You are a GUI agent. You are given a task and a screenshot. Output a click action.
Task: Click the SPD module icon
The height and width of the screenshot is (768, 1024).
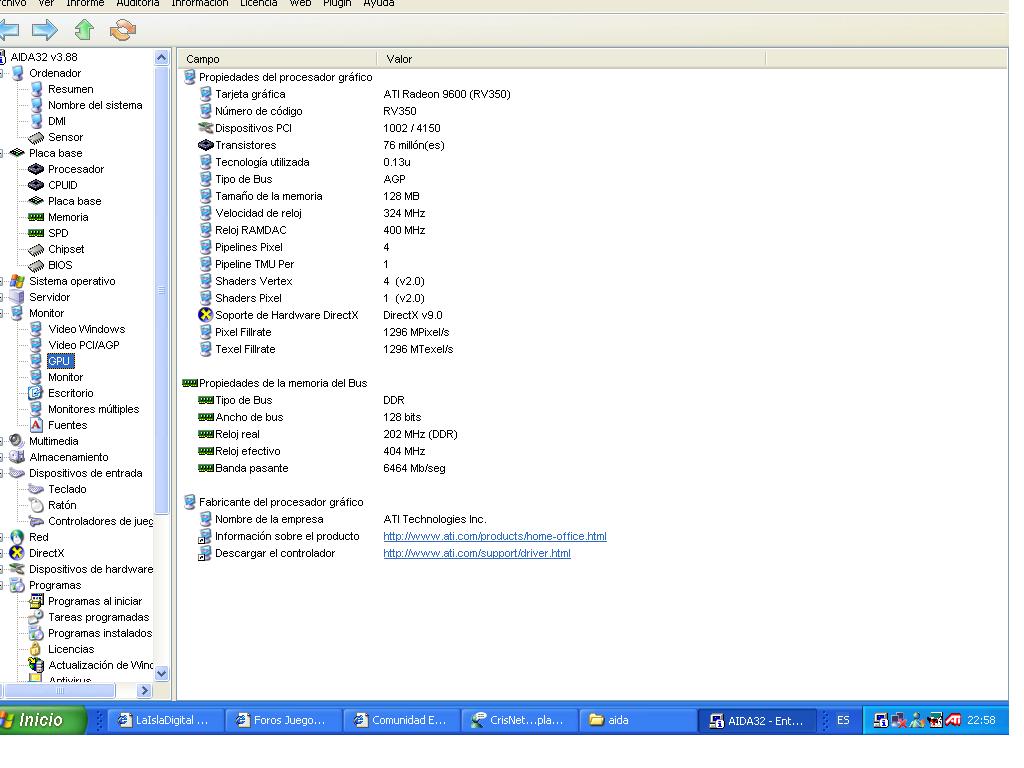(x=36, y=233)
